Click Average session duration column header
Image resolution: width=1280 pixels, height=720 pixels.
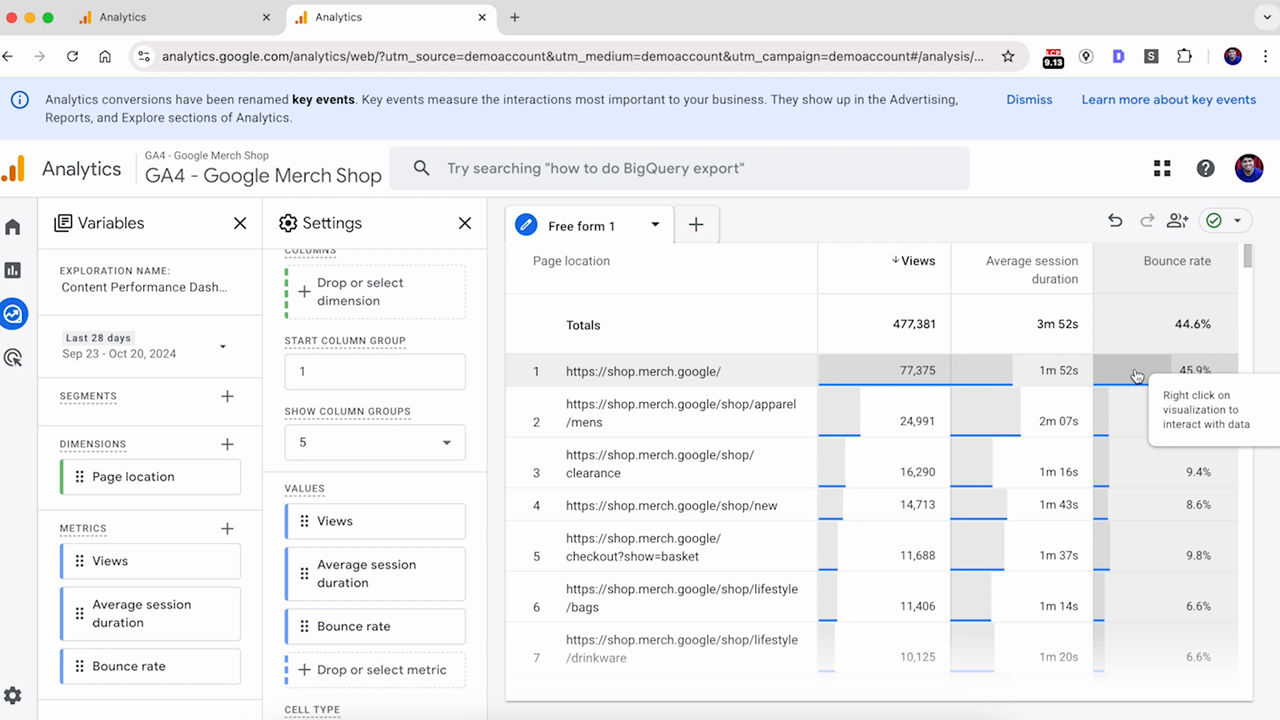coord(1032,270)
